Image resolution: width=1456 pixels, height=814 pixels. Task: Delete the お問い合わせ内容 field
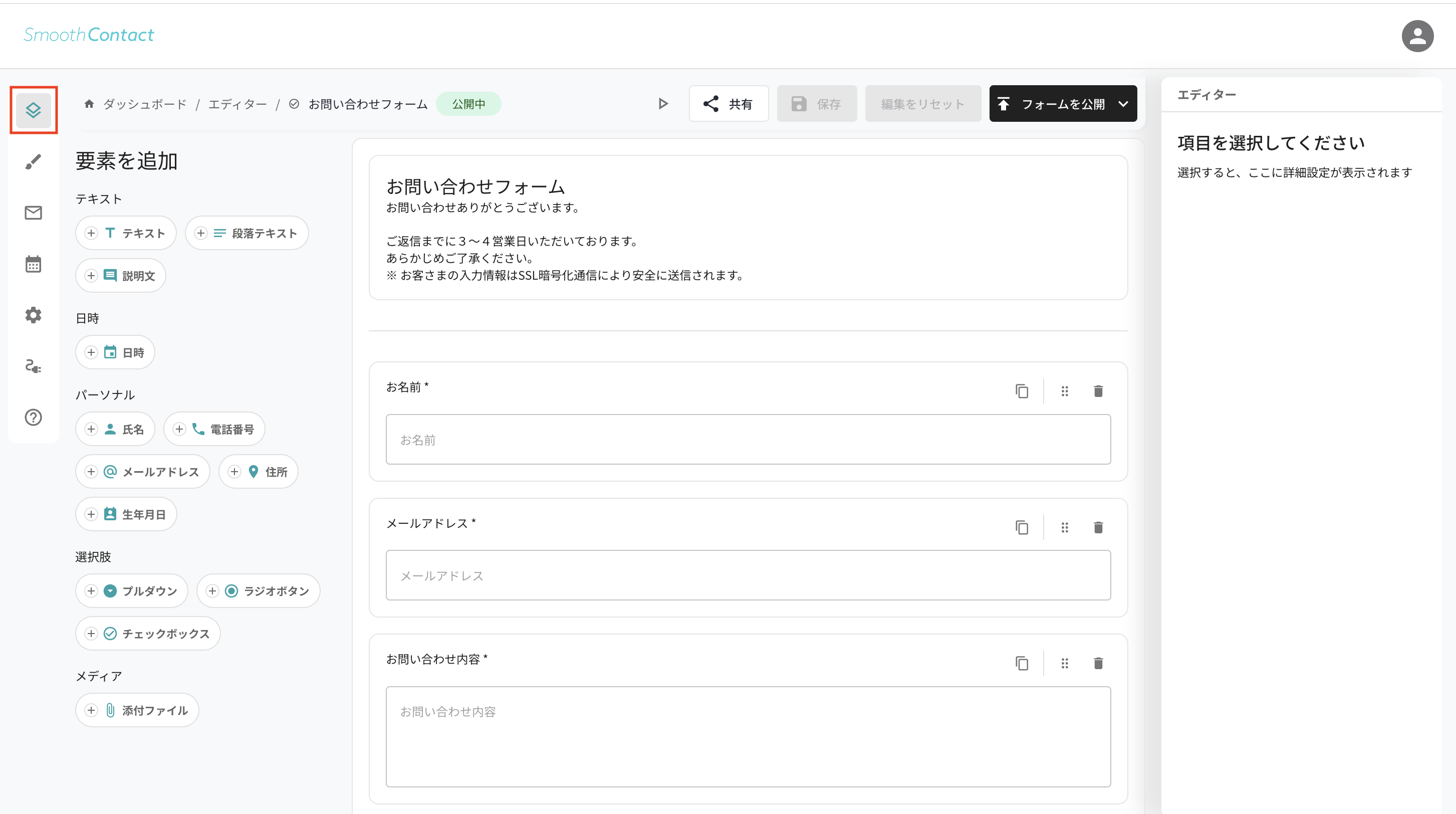pos(1098,663)
